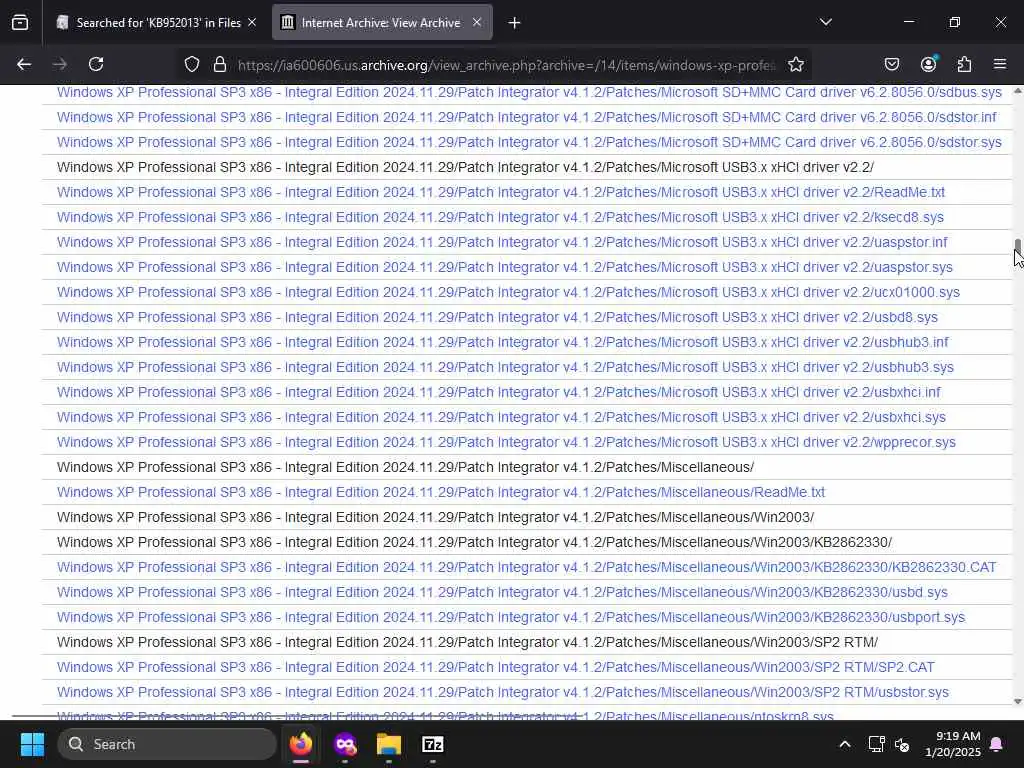Open Firefox application hamburger menu

pos(1000,64)
